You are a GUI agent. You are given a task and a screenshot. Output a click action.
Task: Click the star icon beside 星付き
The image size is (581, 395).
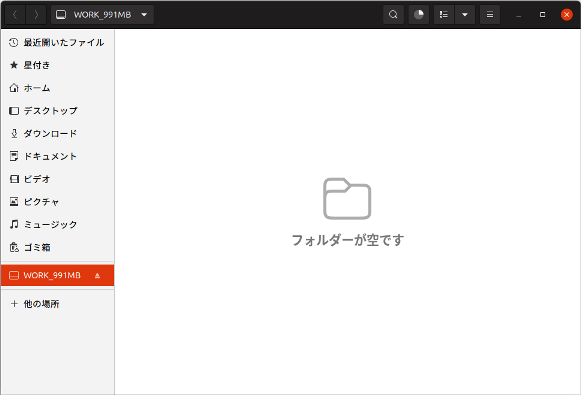click(14, 65)
